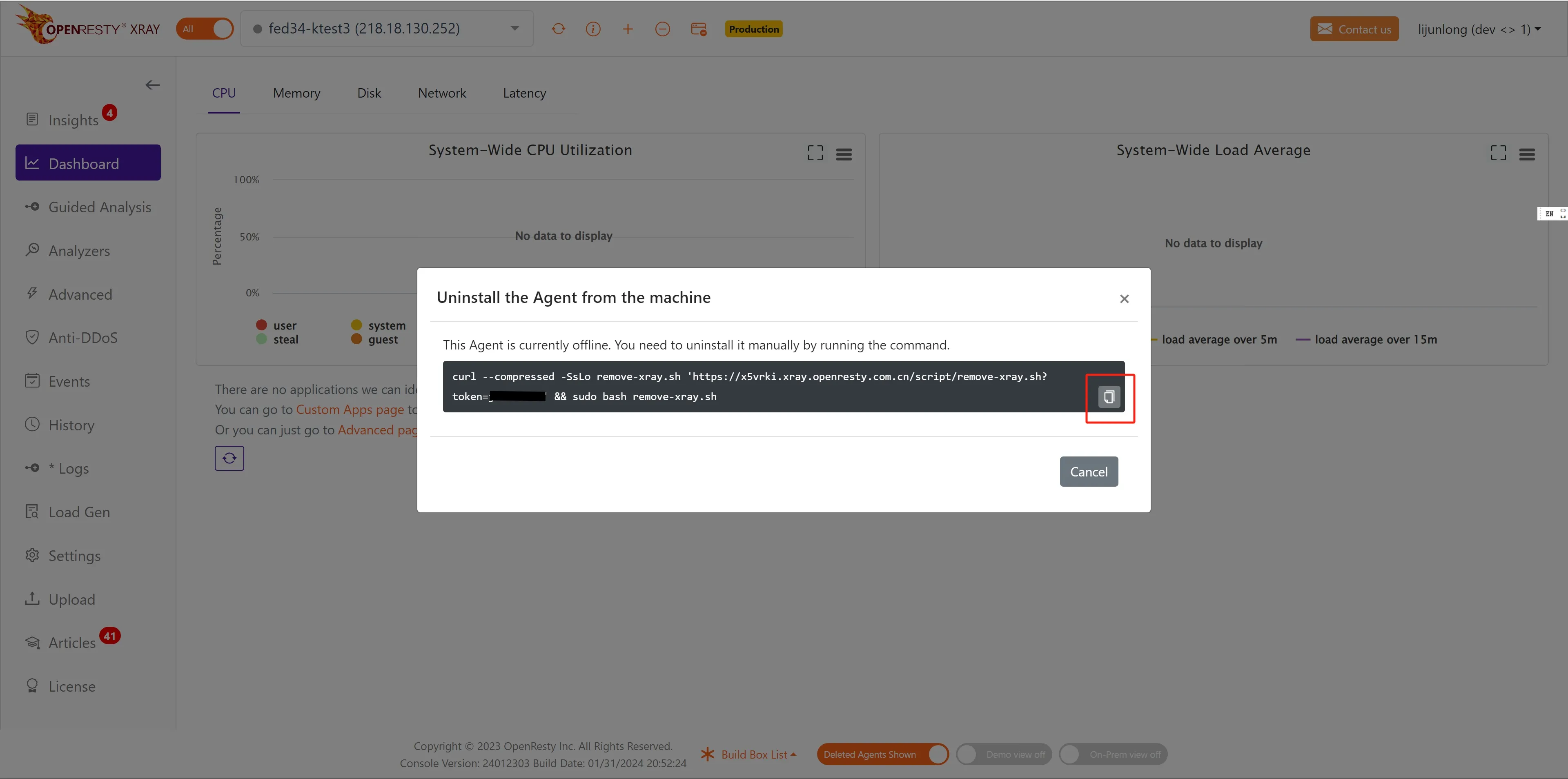The image size is (1568, 779).
Task: Expand the Build Box List menu
Action: click(x=749, y=755)
